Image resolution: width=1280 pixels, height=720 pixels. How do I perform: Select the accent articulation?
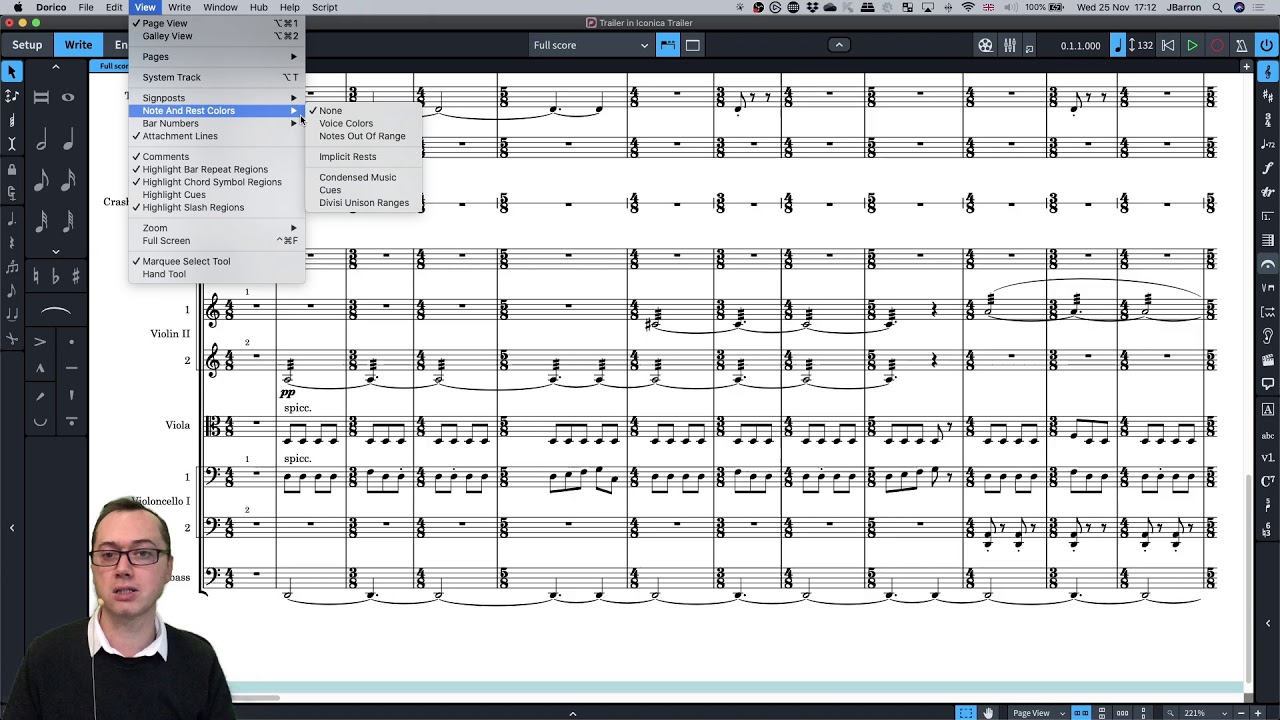point(40,342)
